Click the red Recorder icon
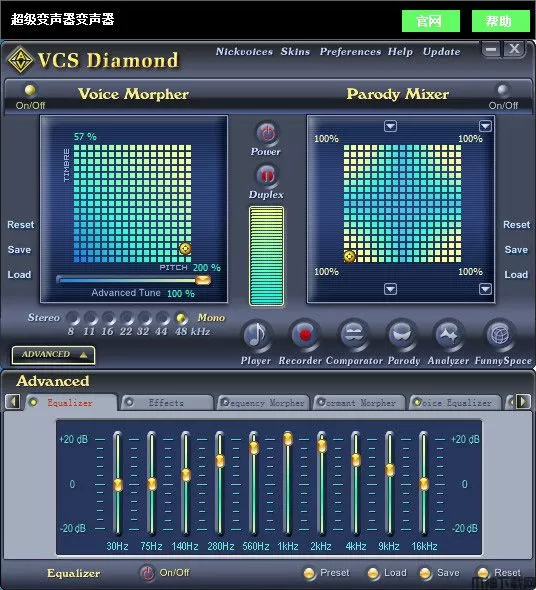 click(304, 335)
